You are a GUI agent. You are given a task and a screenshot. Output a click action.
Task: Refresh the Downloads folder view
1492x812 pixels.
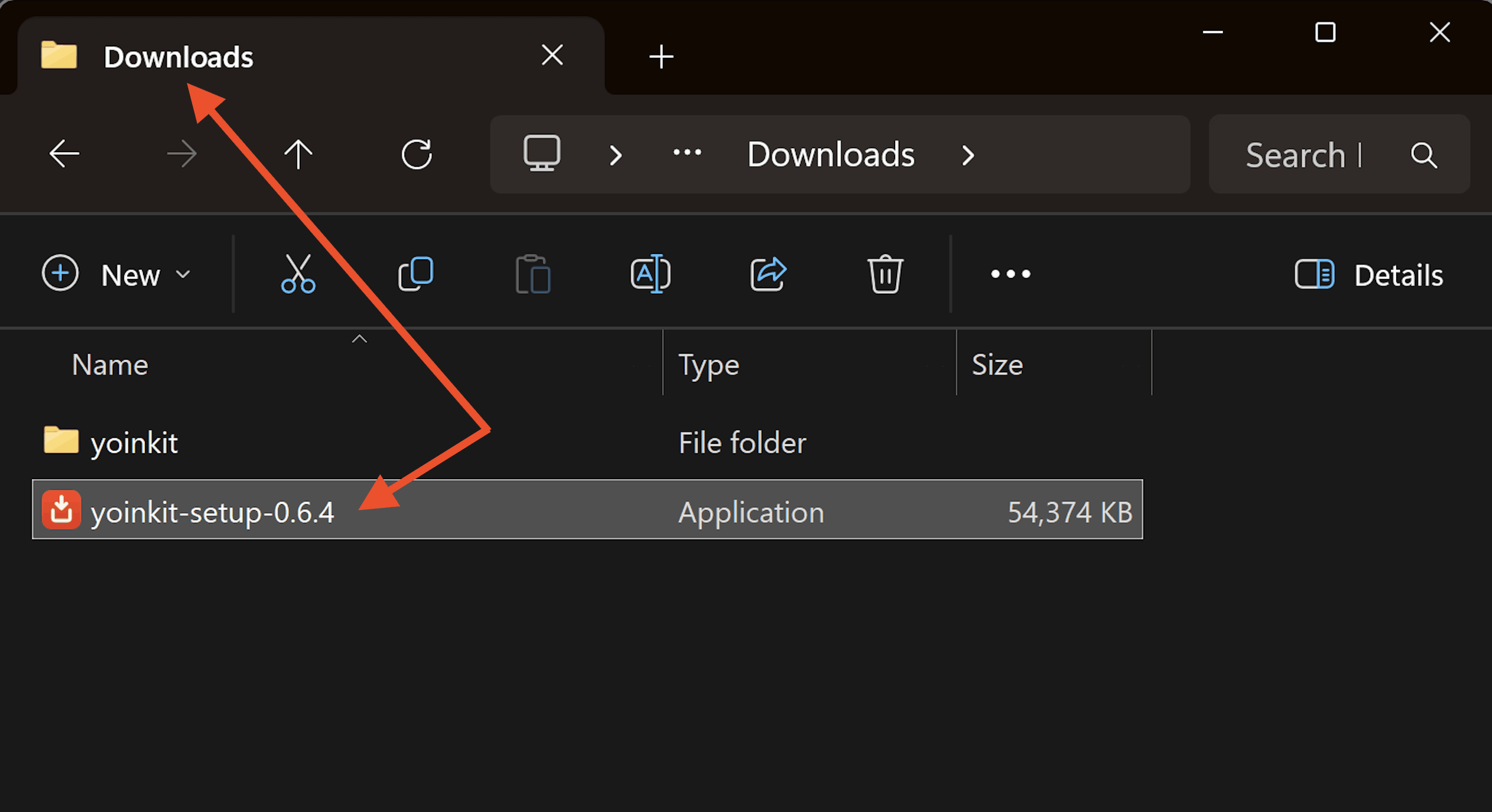417,154
